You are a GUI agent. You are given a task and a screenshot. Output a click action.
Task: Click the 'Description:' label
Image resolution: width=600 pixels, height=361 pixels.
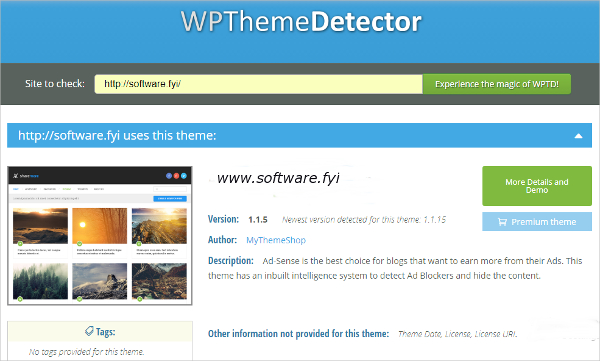point(231,261)
